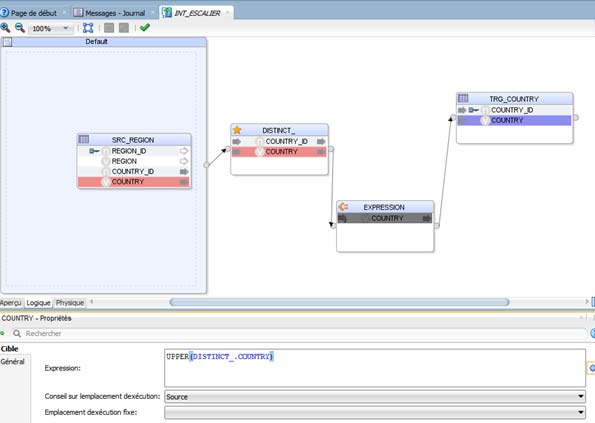The height and width of the screenshot is (423, 595).
Task: Open the Conseil sur l'emplacement d'exécution dropdown
Action: (375, 397)
